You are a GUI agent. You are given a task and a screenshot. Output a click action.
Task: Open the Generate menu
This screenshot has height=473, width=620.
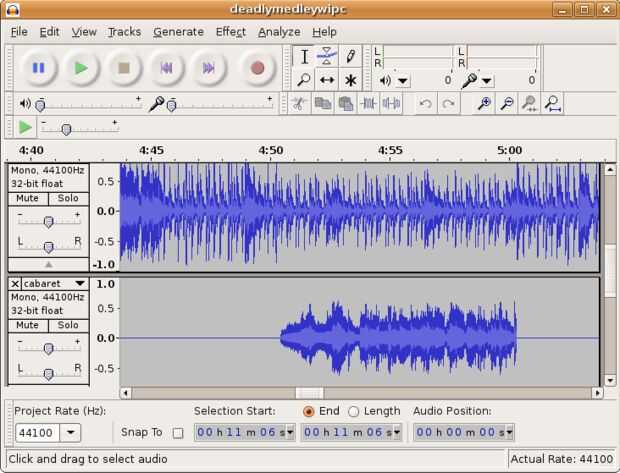coord(178,32)
